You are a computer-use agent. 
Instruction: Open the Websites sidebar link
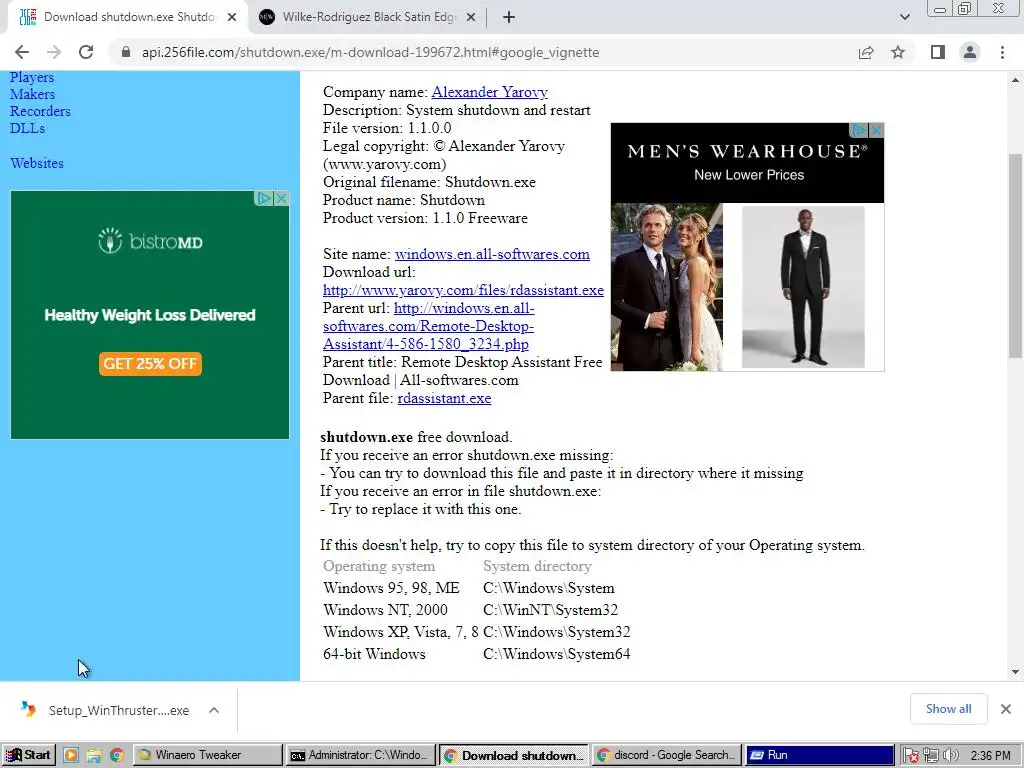(37, 163)
